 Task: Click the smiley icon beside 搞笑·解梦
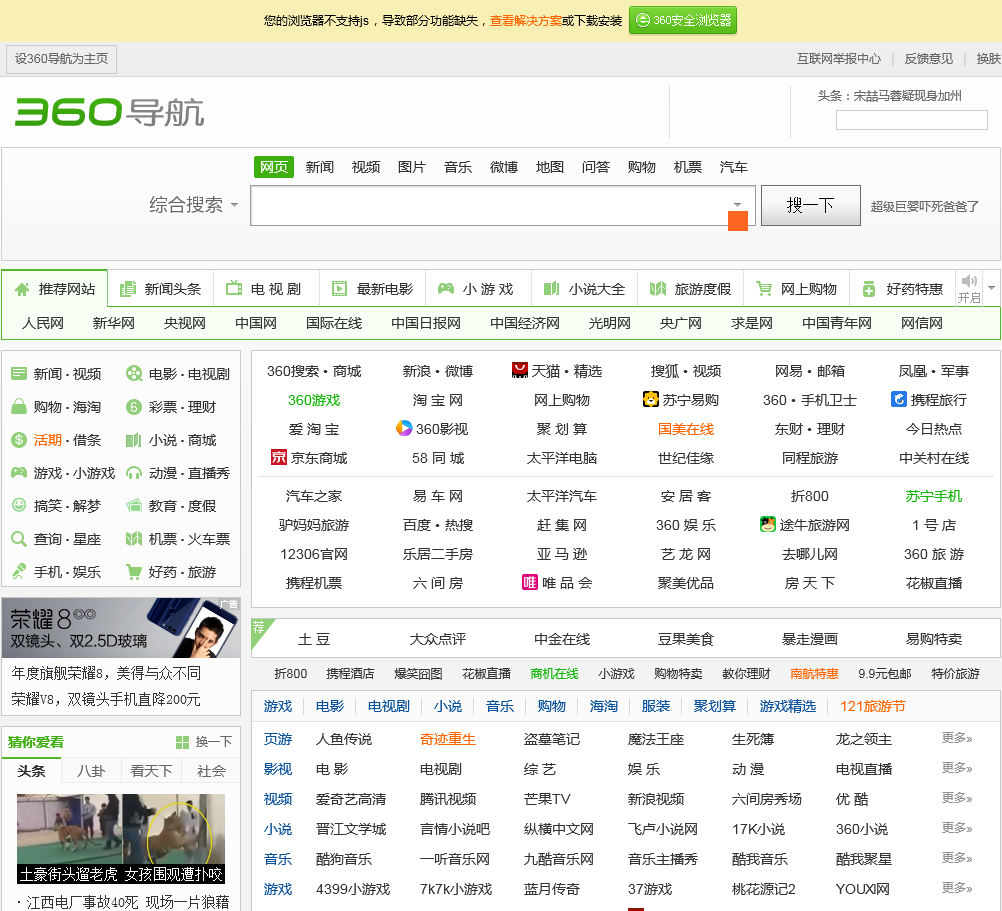(19, 505)
